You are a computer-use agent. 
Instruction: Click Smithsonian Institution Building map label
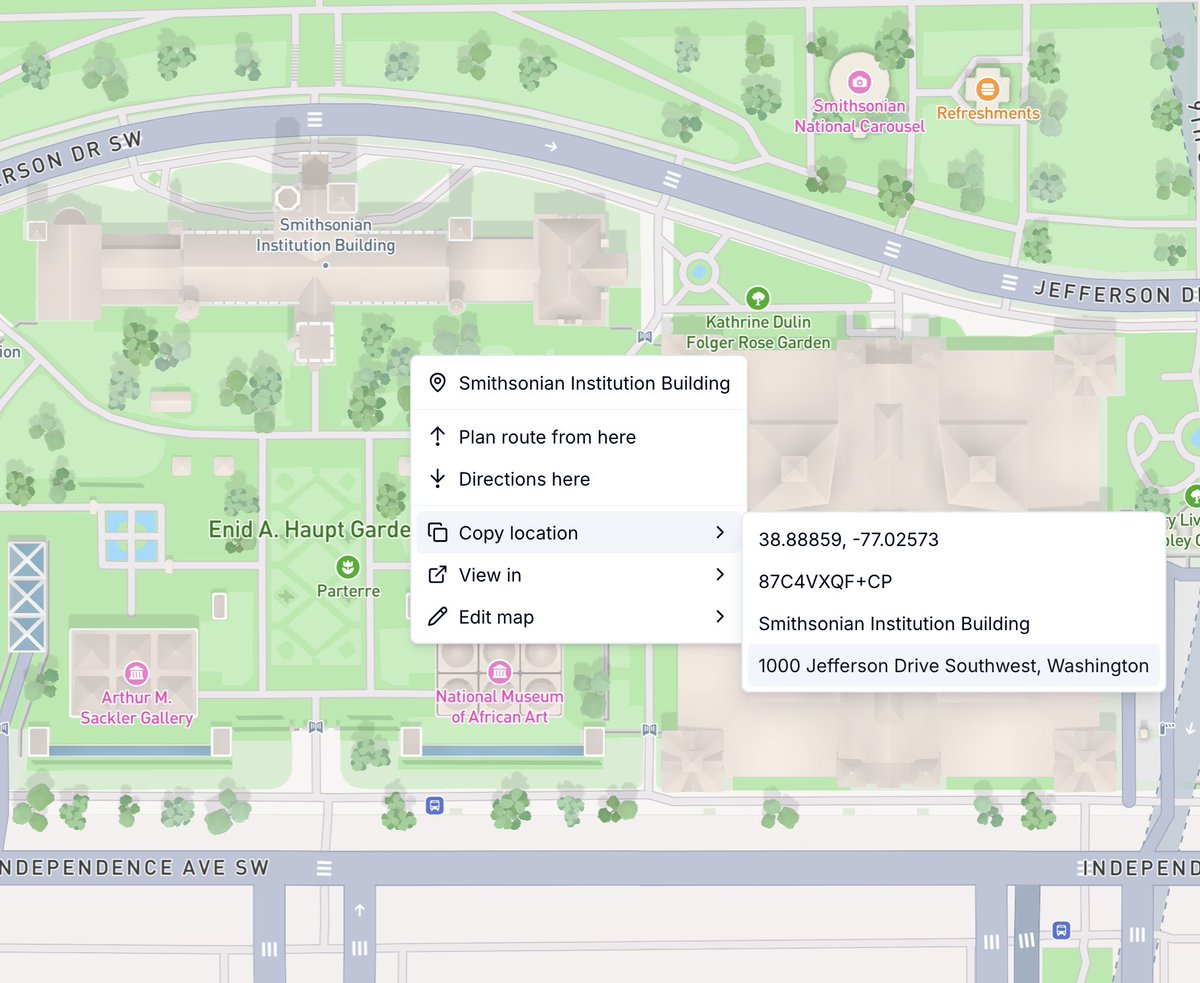coord(326,236)
